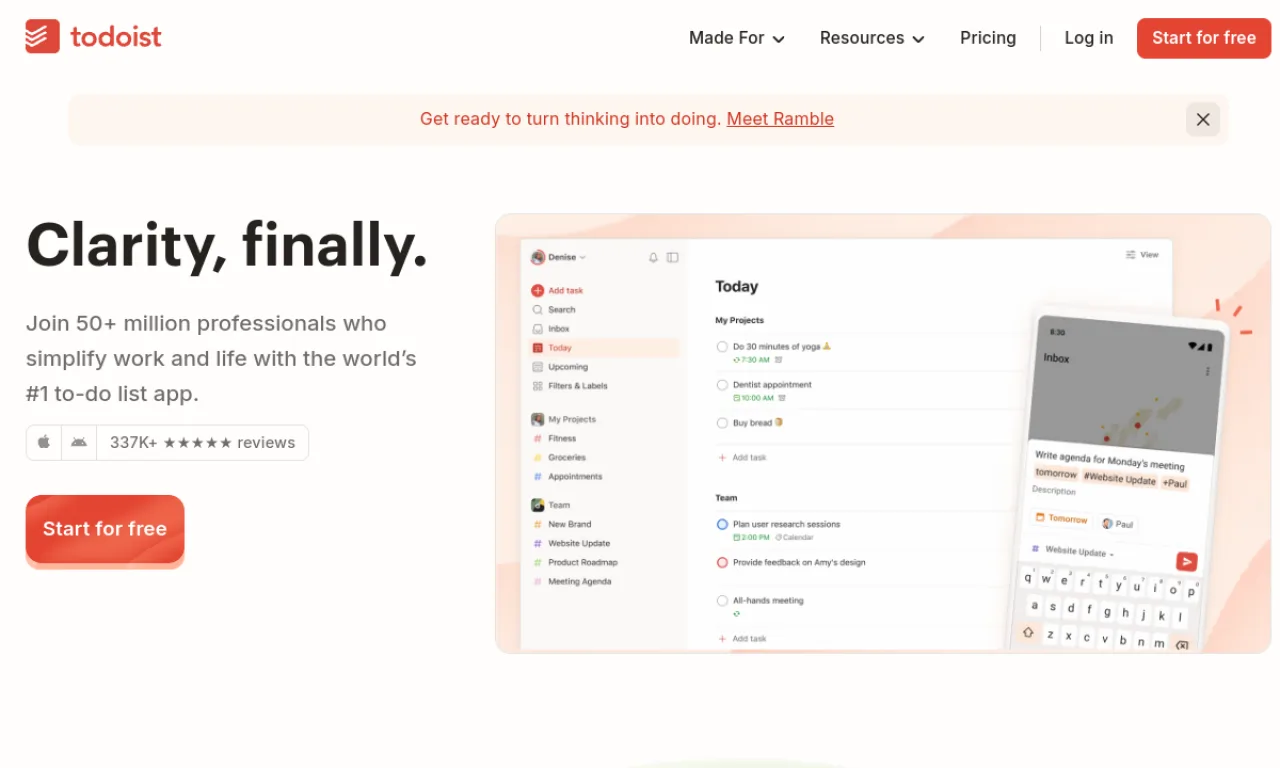
Task: Select the Today calendar icon in the sidebar
Action: pos(538,348)
